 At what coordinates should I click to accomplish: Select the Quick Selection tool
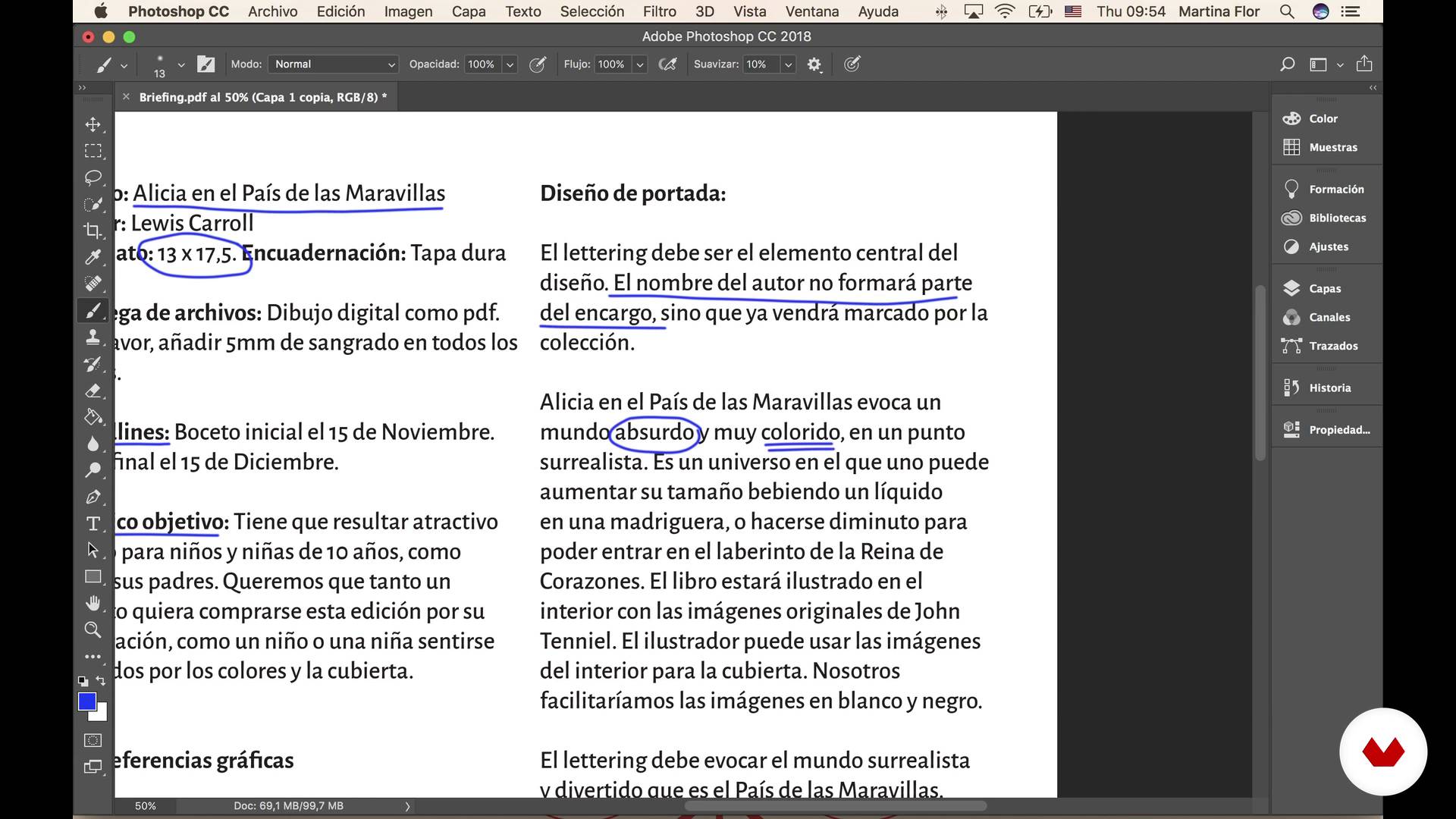click(x=93, y=204)
